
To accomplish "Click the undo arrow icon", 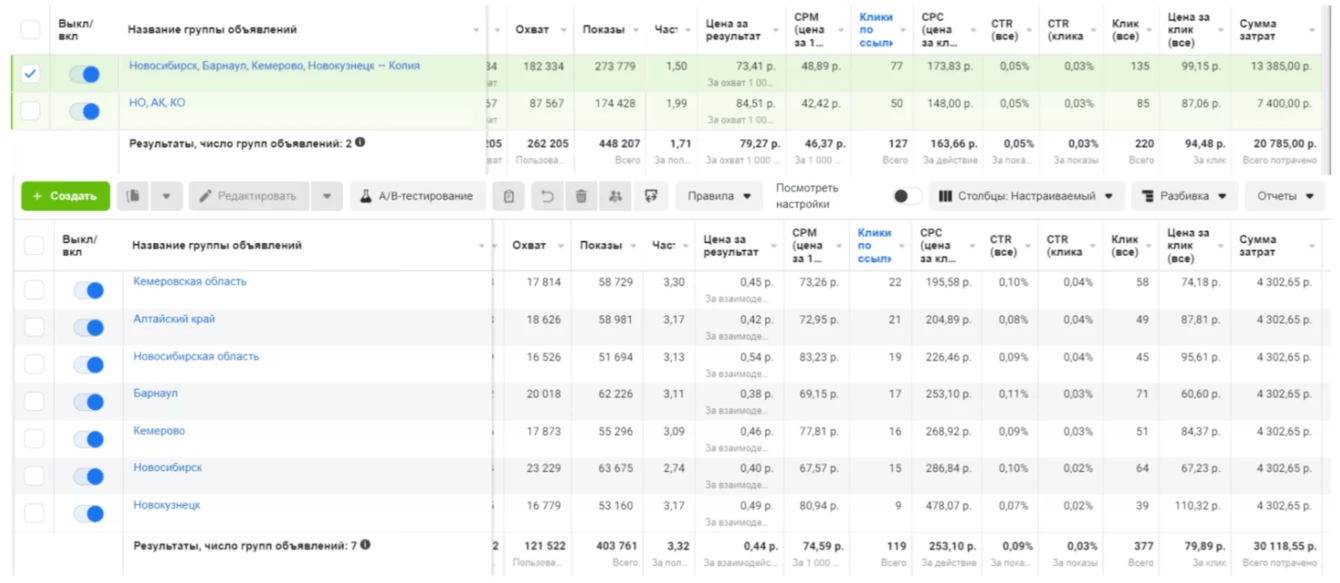I will tap(547, 197).
